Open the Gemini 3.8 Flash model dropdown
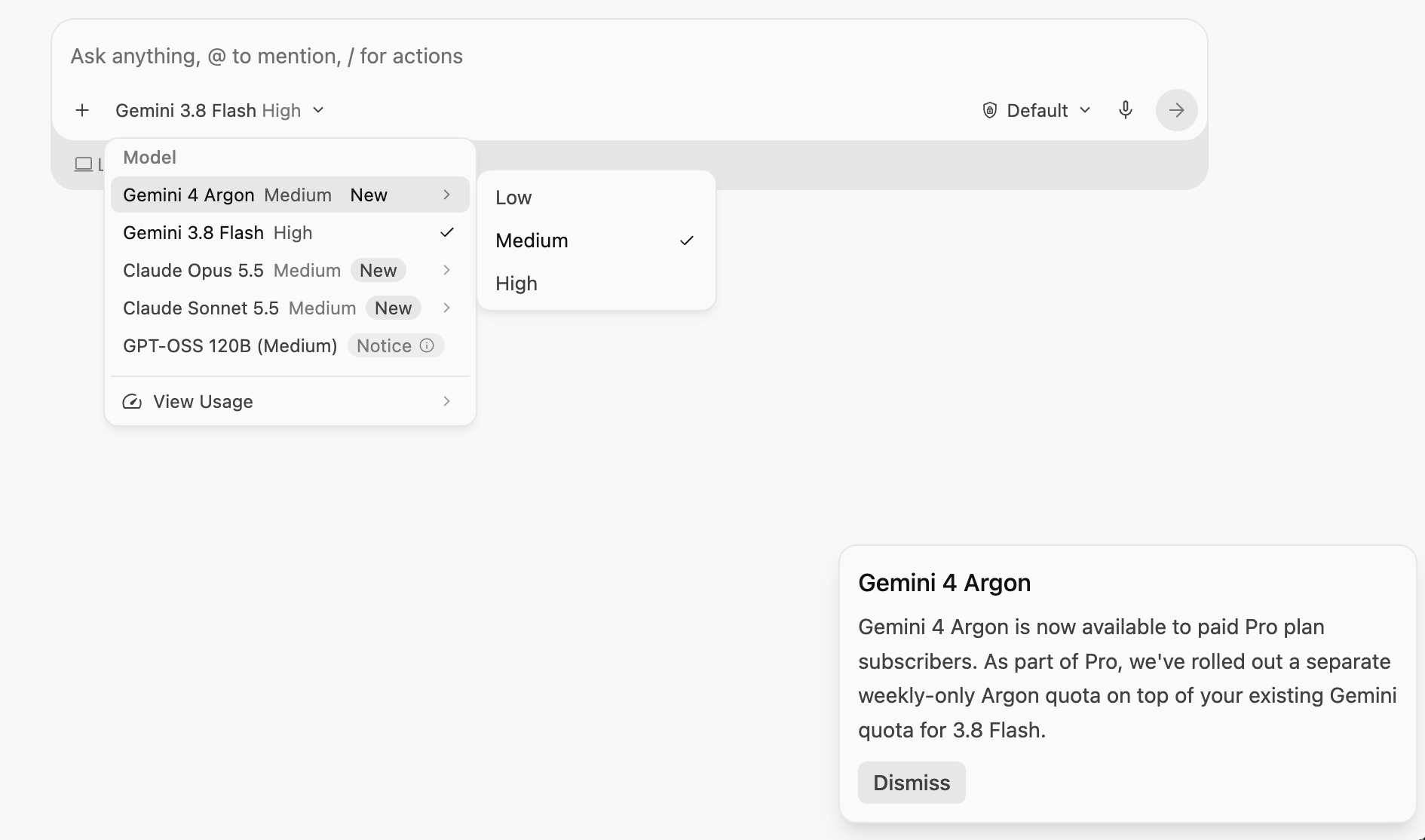This screenshot has height=840, width=1425. coord(219,111)
